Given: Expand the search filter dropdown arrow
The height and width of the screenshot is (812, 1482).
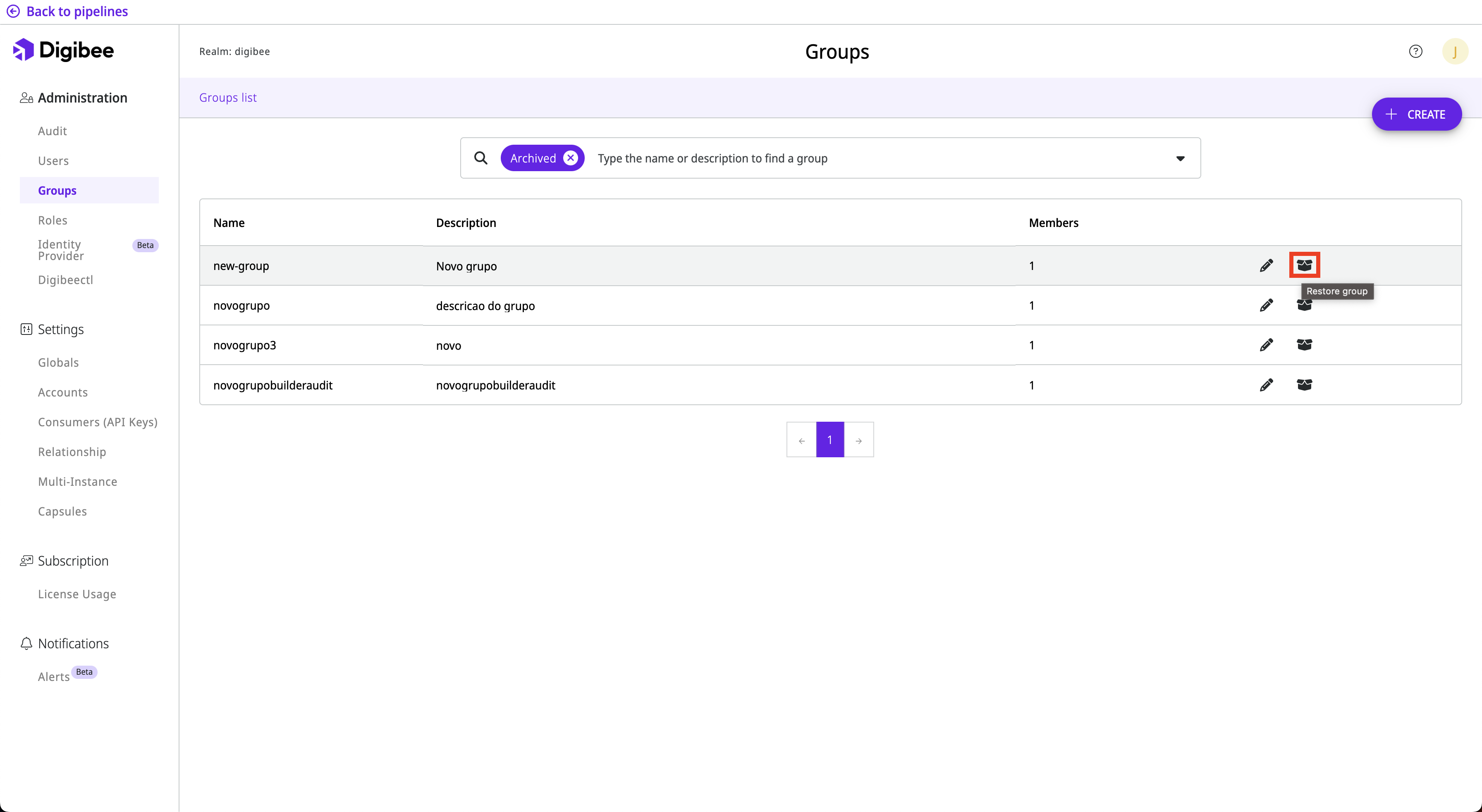Looking at the screenshot, I should click(1180, 158).
